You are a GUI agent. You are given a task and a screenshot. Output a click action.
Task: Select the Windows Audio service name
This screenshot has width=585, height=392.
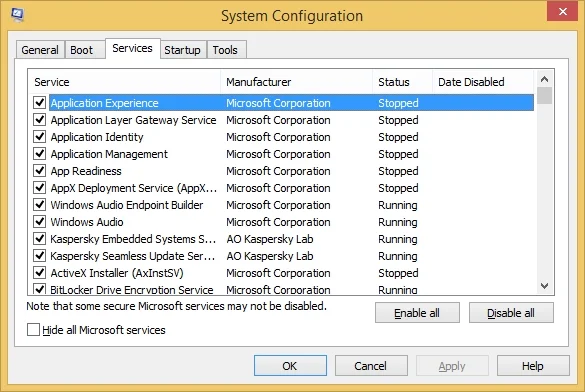87,222
